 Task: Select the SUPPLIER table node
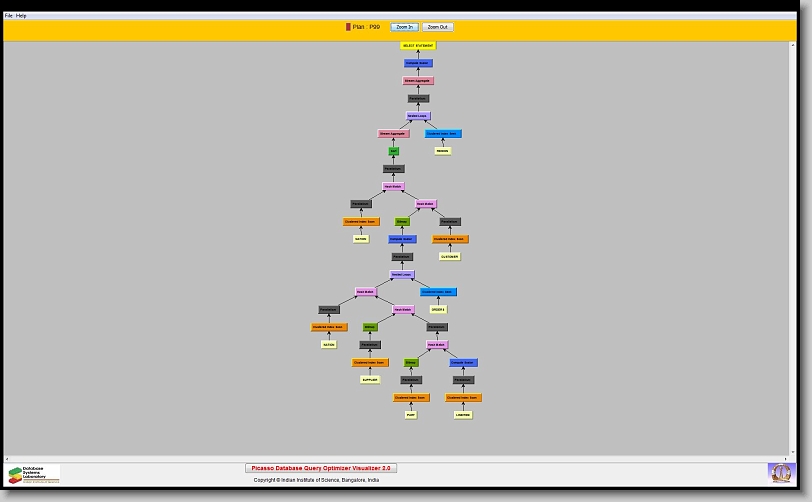point(371,380)
